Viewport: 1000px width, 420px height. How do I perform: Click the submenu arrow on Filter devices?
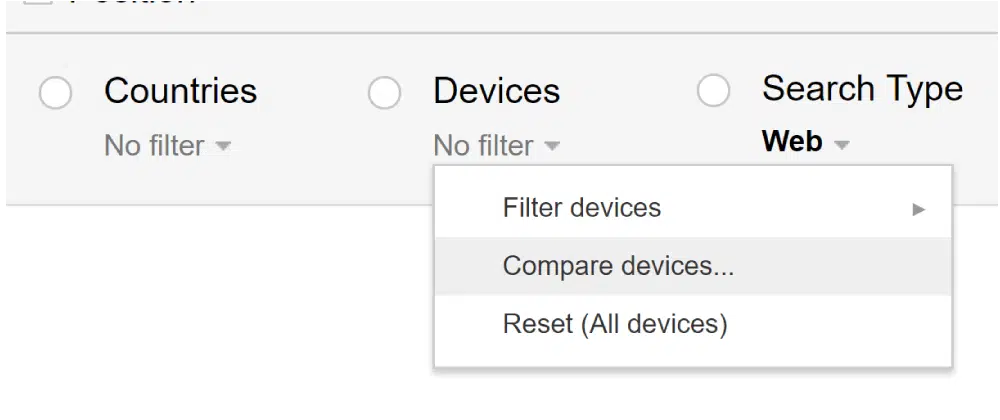click(x=918, y=209)
